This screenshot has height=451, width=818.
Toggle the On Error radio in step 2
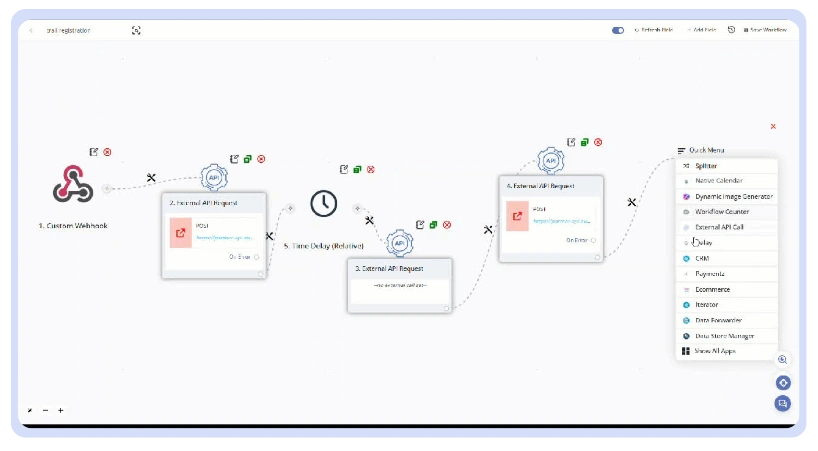pos(257,257)
